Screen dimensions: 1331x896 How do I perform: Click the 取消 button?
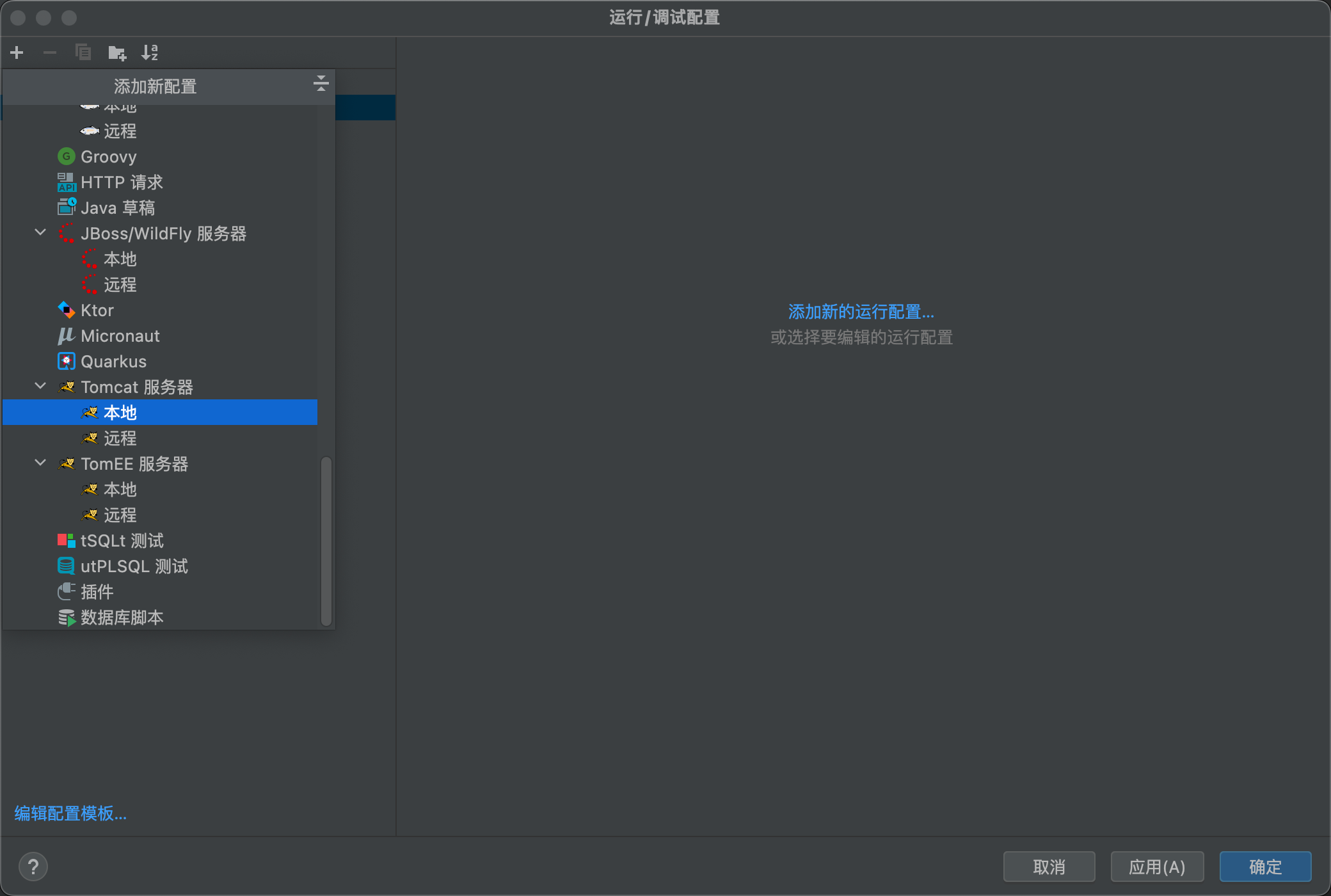1049,867
